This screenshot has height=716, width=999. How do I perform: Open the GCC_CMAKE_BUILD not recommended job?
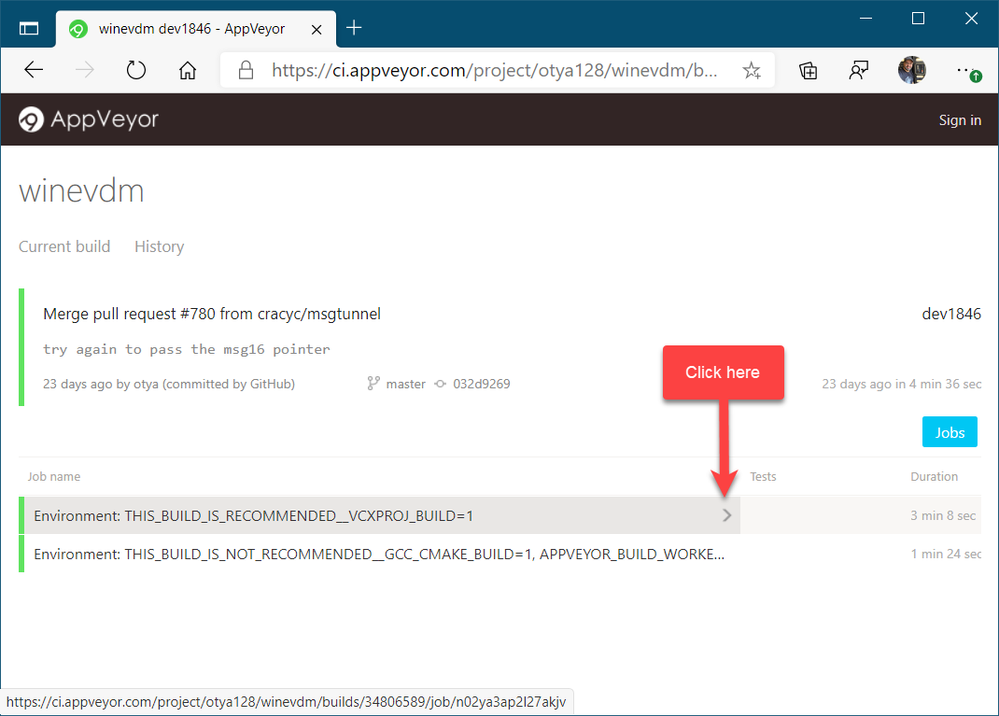(380, 554)
